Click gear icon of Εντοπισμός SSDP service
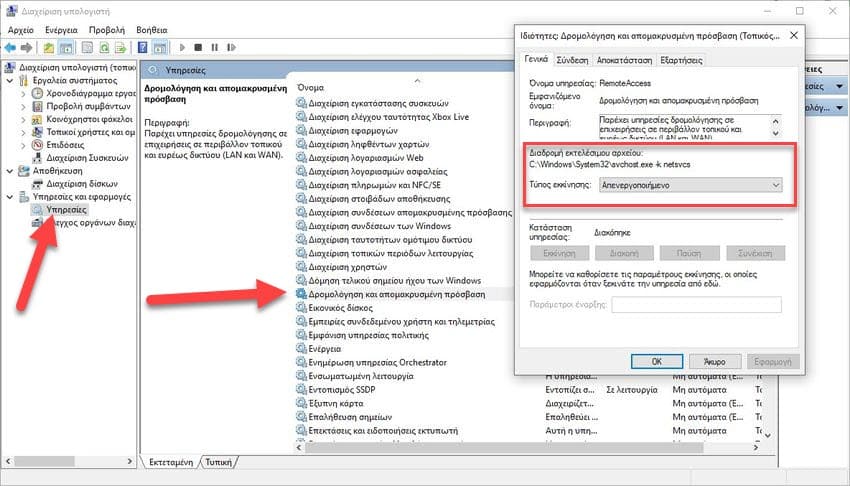 301,390
